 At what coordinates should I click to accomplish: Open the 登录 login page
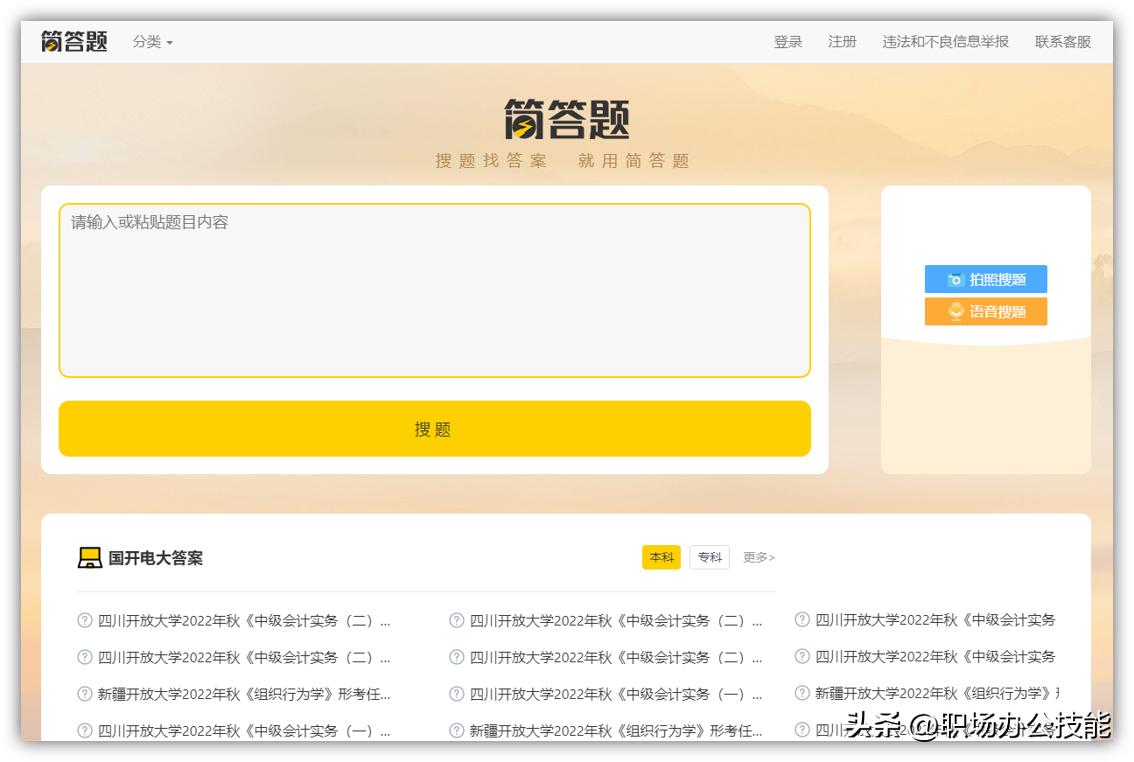click(789, 42)
